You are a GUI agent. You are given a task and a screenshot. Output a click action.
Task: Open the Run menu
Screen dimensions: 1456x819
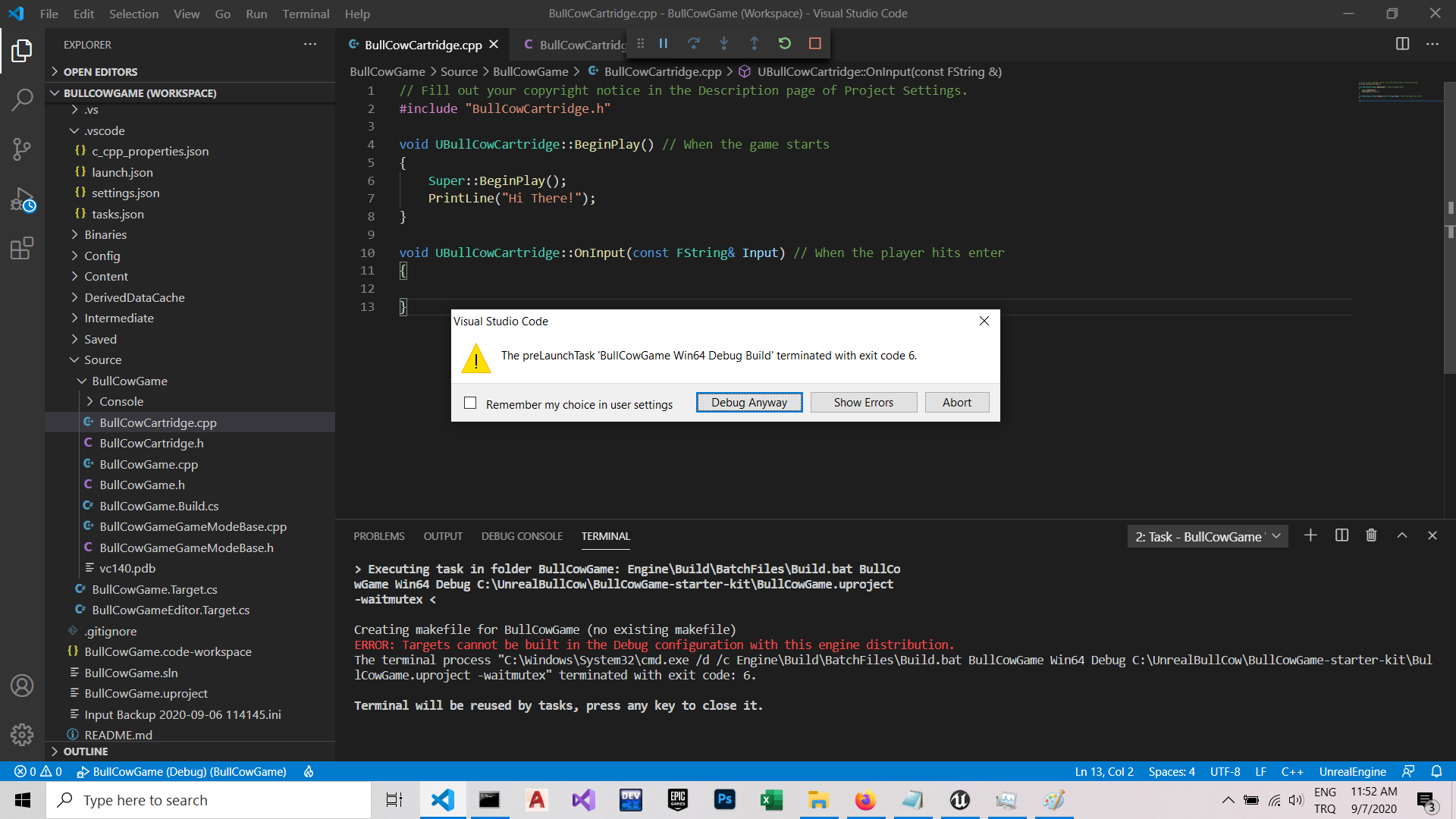(x=256, y=14)
